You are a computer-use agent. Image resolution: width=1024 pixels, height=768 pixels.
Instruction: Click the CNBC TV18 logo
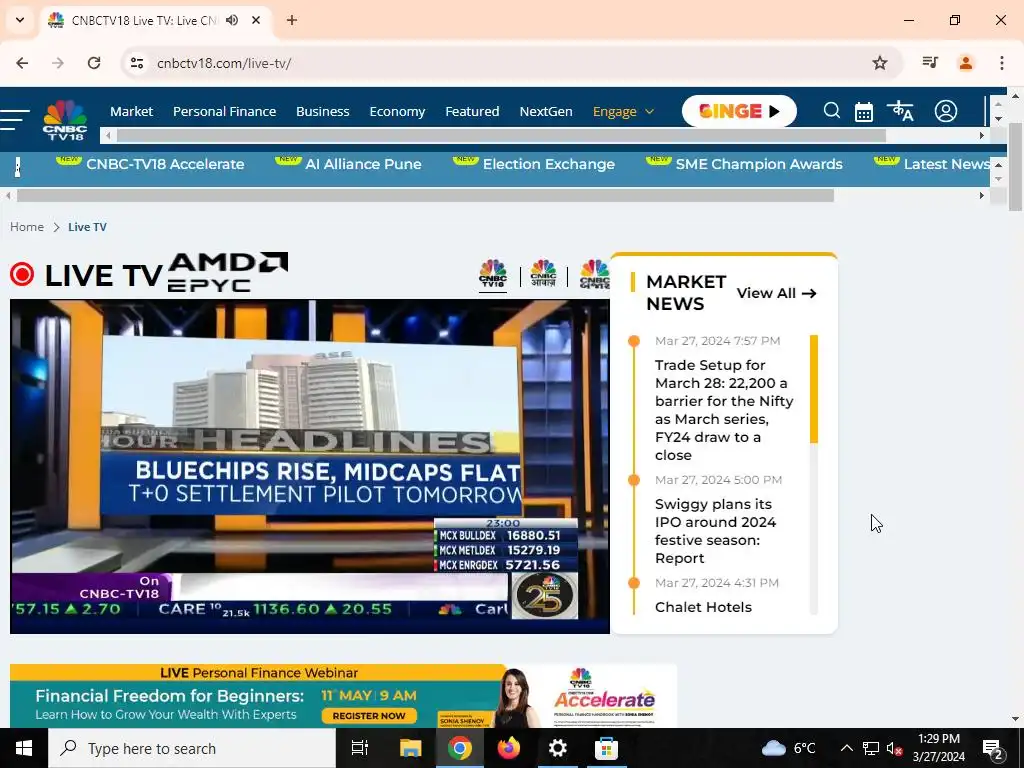tap(65, 120)
